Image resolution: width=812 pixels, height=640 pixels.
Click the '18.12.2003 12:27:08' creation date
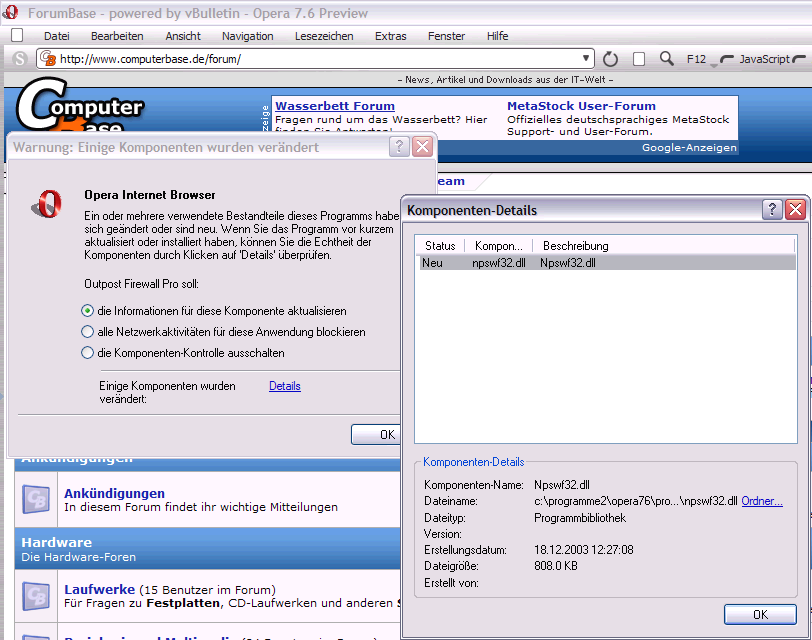tap(584, 549)
